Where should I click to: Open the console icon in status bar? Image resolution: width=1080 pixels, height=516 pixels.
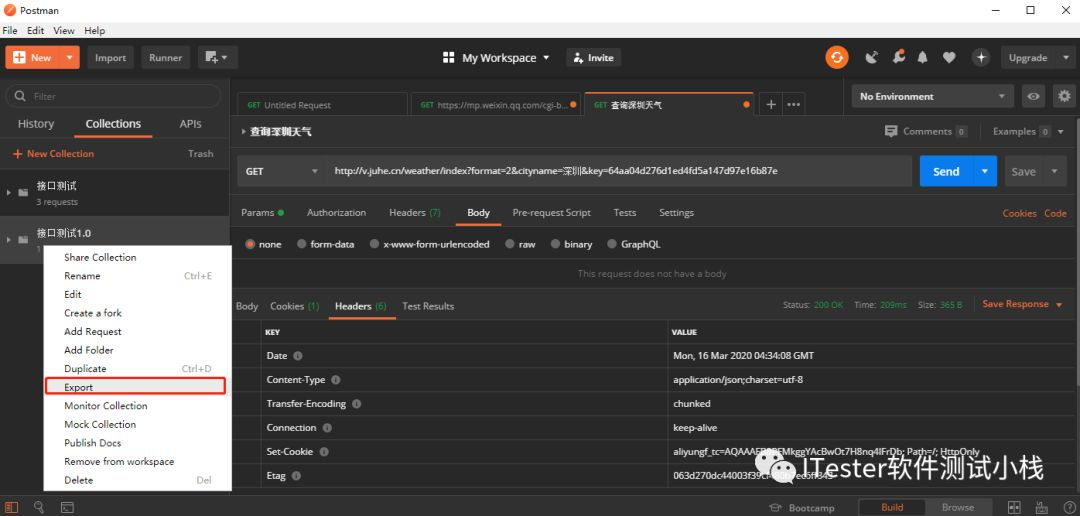pos(67,507)
